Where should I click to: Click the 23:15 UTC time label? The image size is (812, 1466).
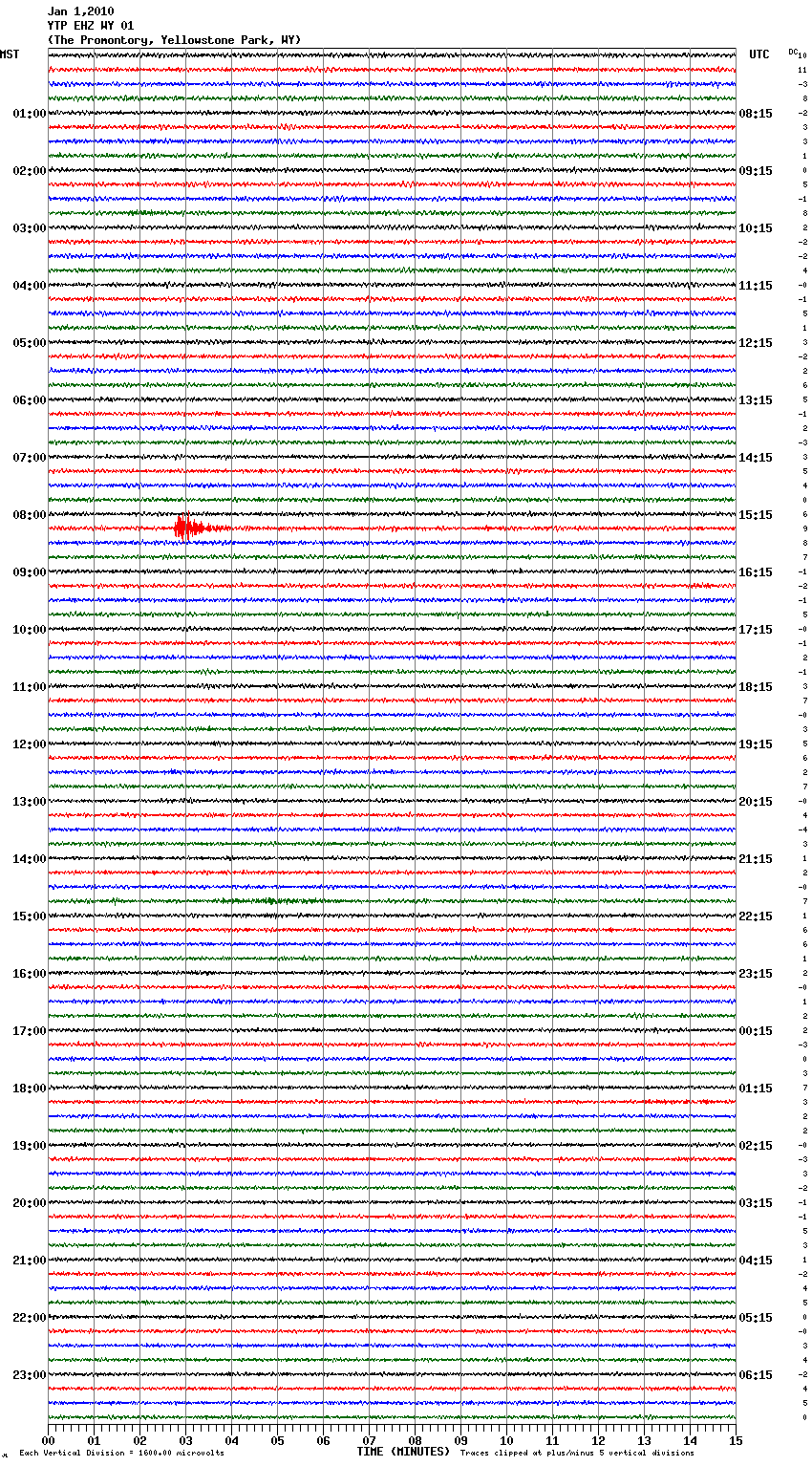[x=756, y=974]
